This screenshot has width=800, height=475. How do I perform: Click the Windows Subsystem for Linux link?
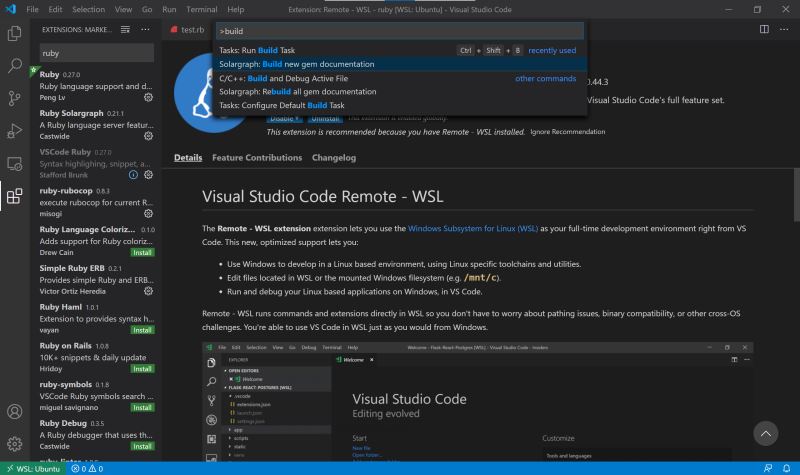click(472, 229)
